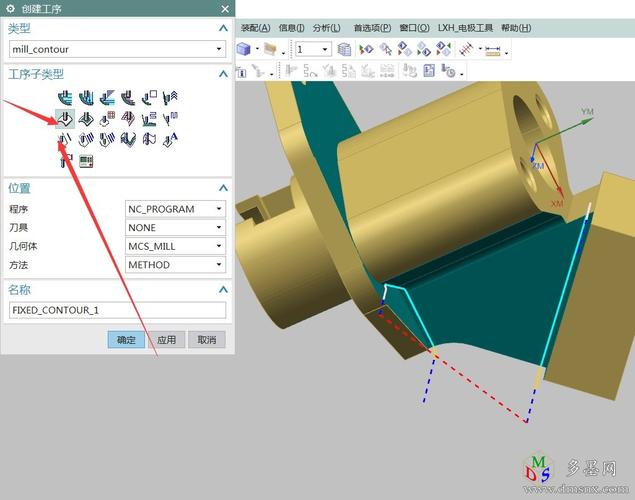Screen dimensions: 635x500
Task: Select the Flowcut Ref Tool subtype icon
Action: click(107, 139)
